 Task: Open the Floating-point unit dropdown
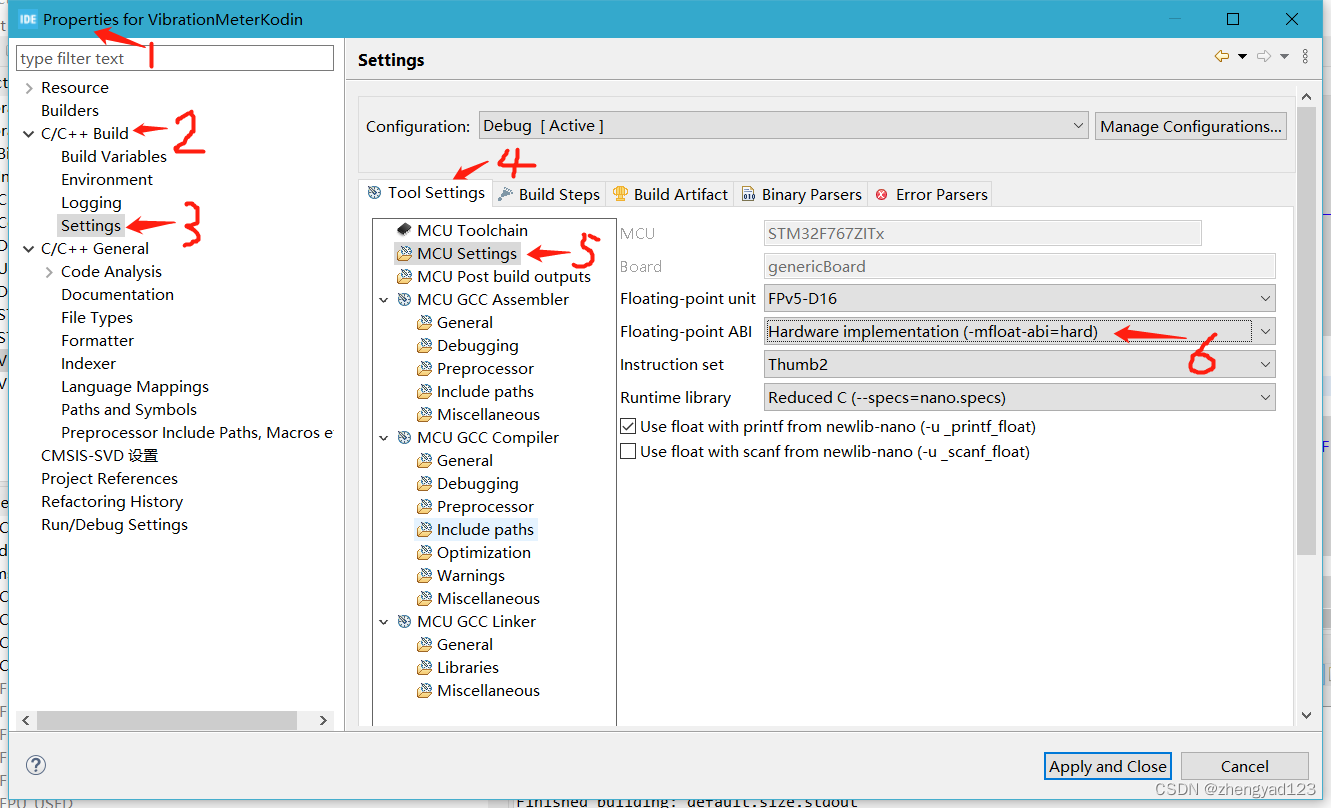point(1020,298)
